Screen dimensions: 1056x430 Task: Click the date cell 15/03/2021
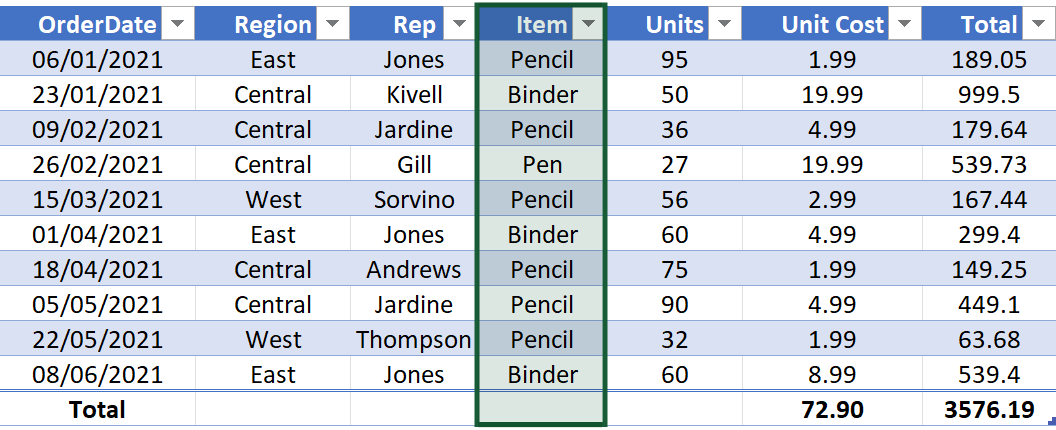pos(97,200)
